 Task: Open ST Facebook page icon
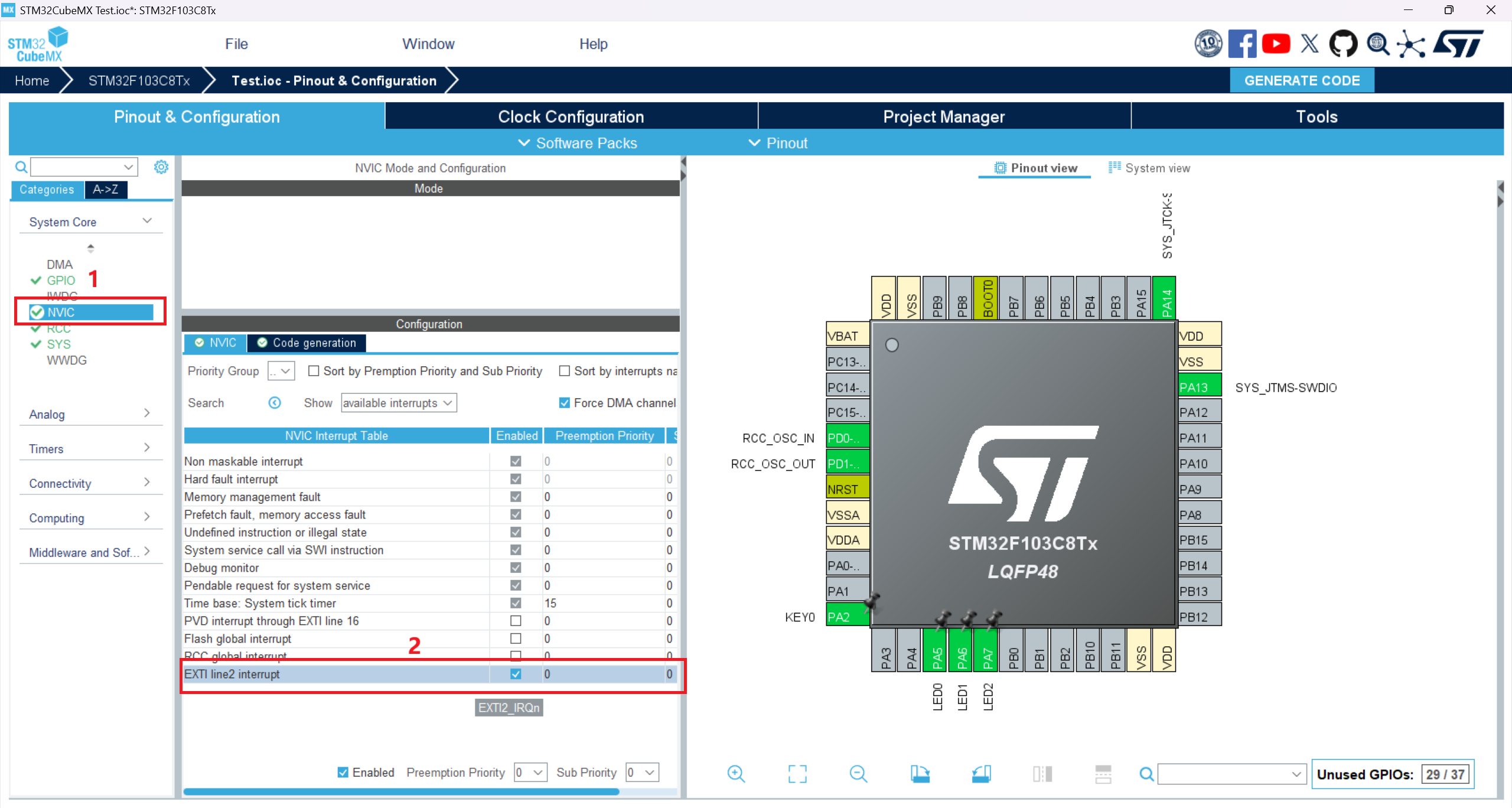1242,44
